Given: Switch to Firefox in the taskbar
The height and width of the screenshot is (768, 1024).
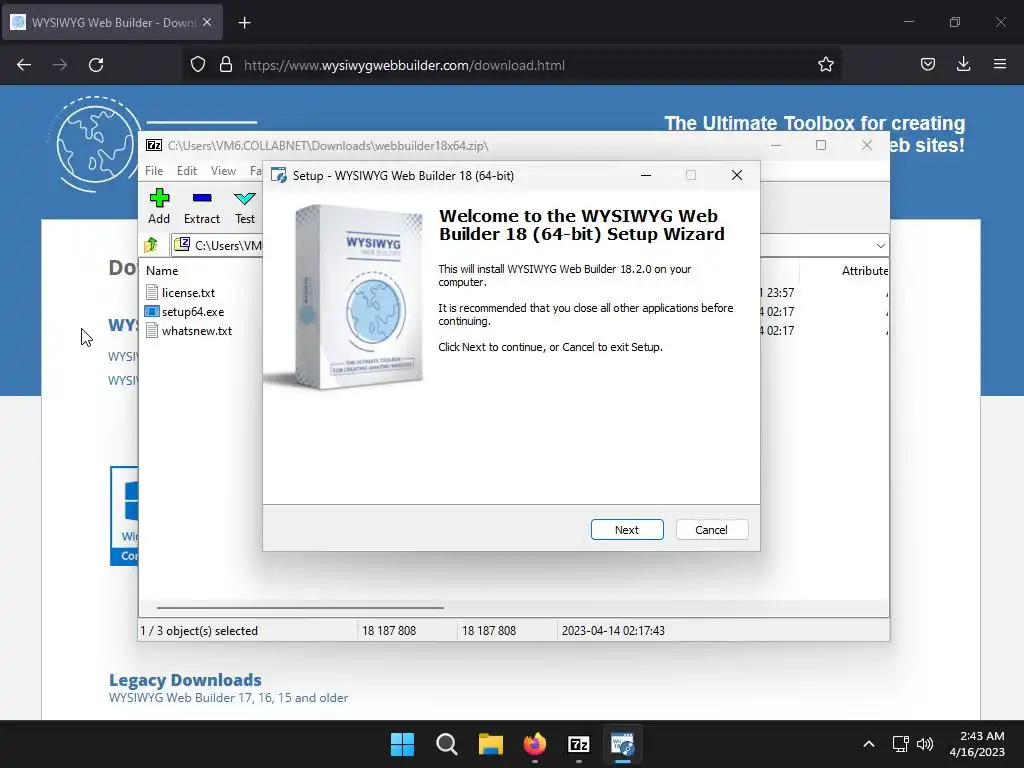Looking at the screenshot, I should [535, 744].
